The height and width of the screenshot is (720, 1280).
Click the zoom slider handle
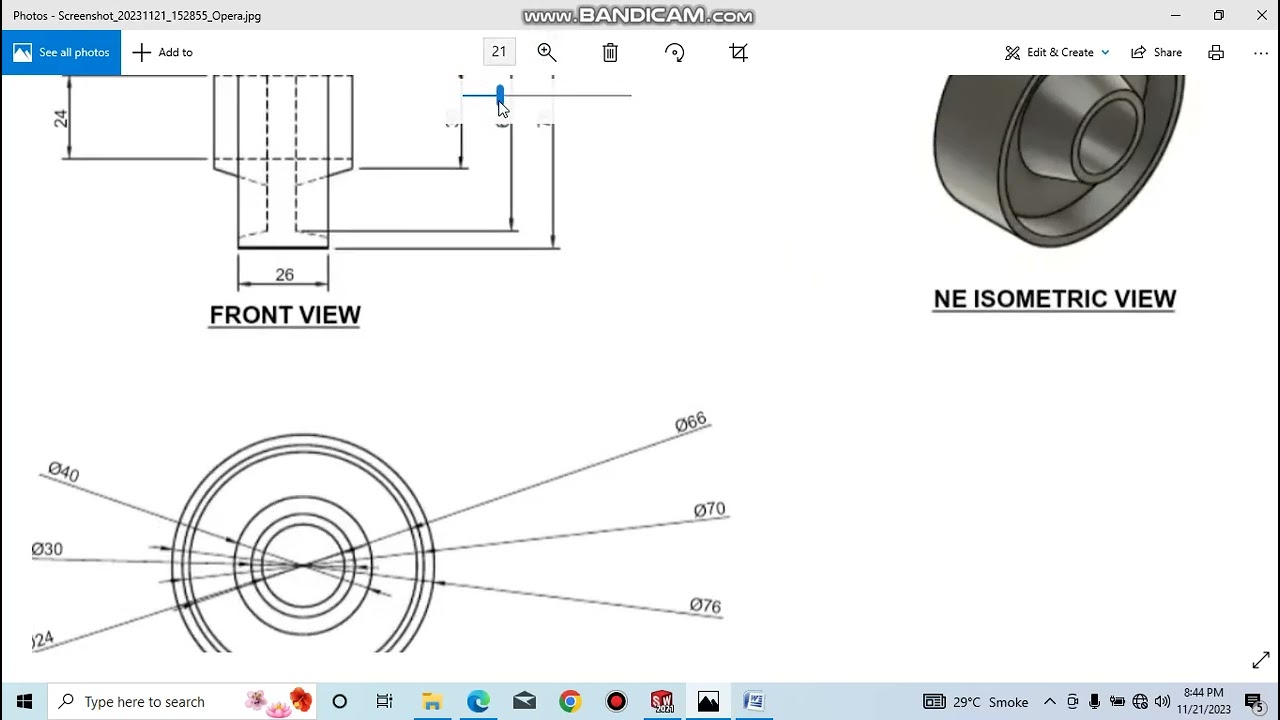pyautogui.click(x=500, y=94)
